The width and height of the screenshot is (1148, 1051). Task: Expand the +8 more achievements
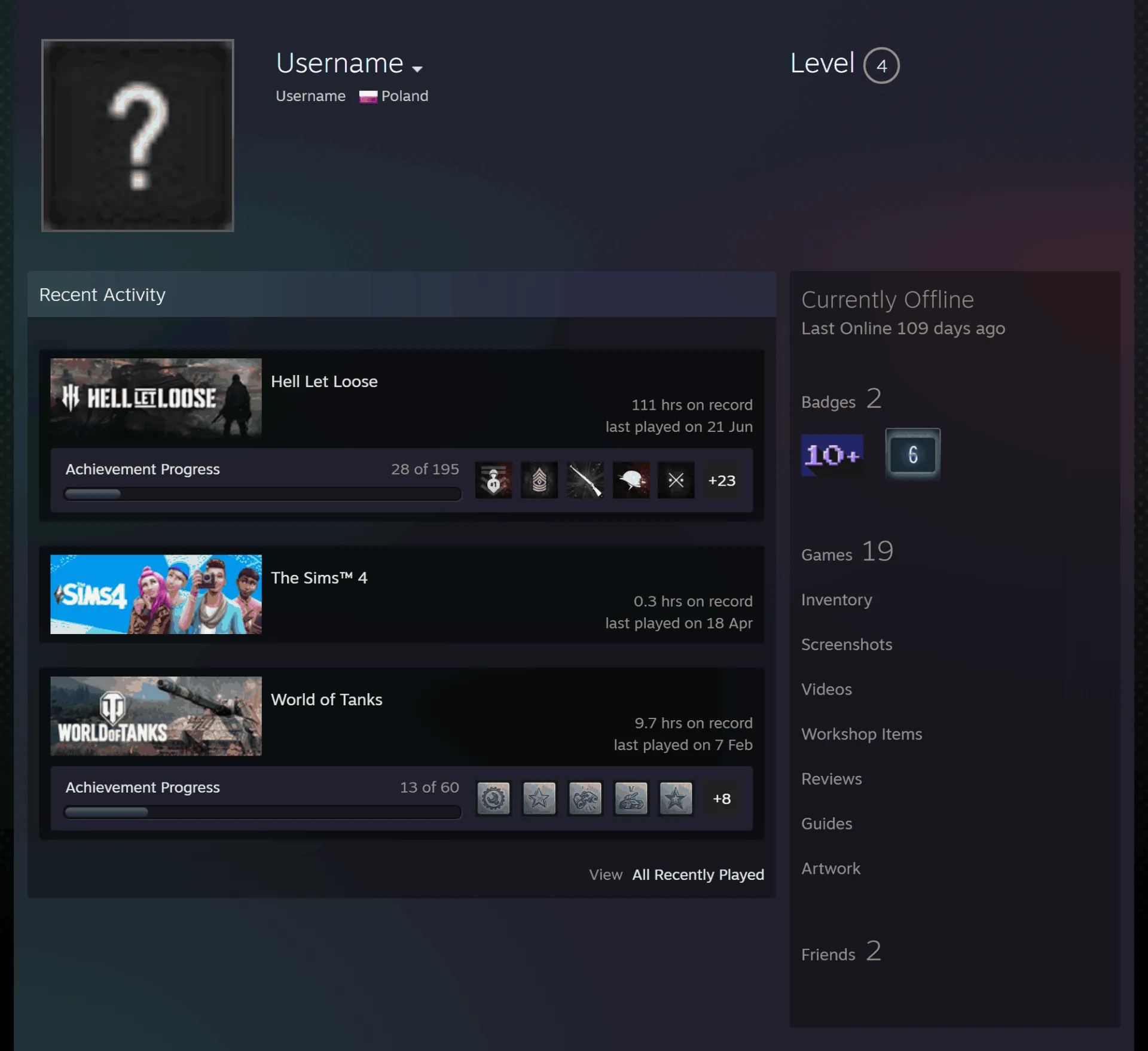point(722,799)
